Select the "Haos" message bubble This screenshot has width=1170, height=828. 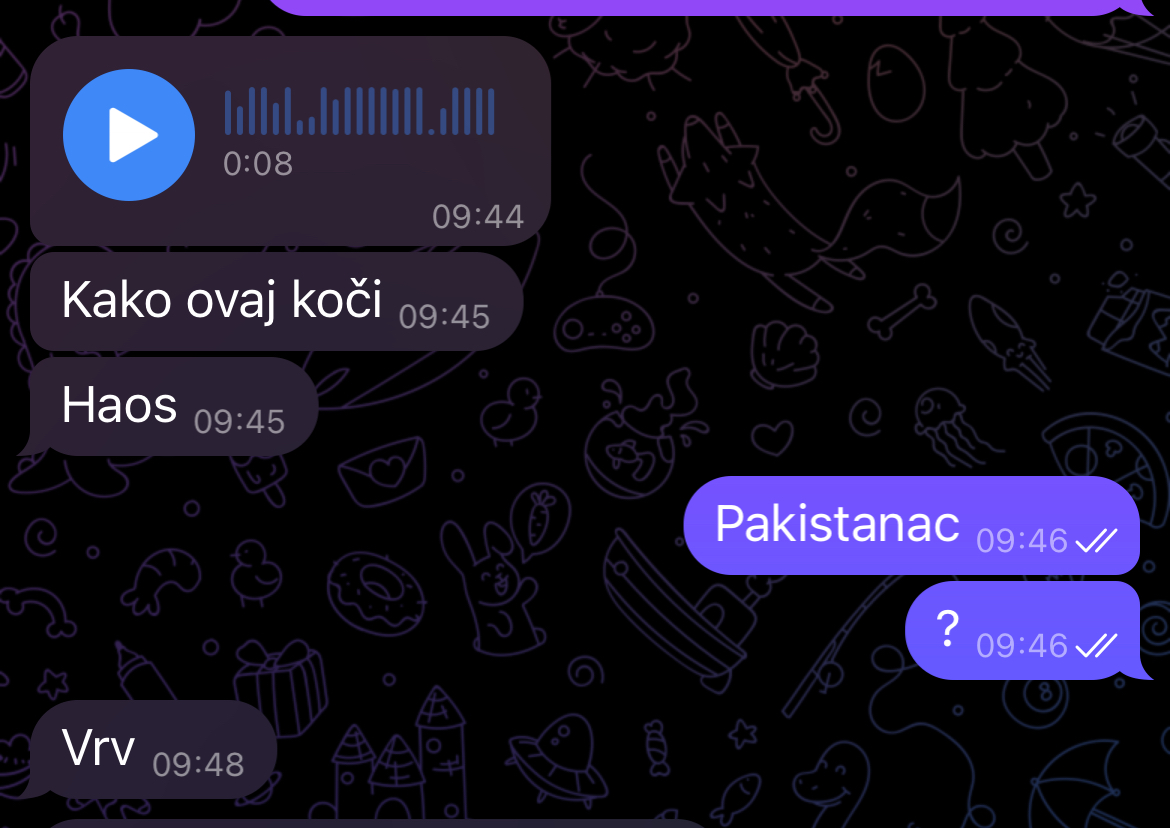[173, 407]
